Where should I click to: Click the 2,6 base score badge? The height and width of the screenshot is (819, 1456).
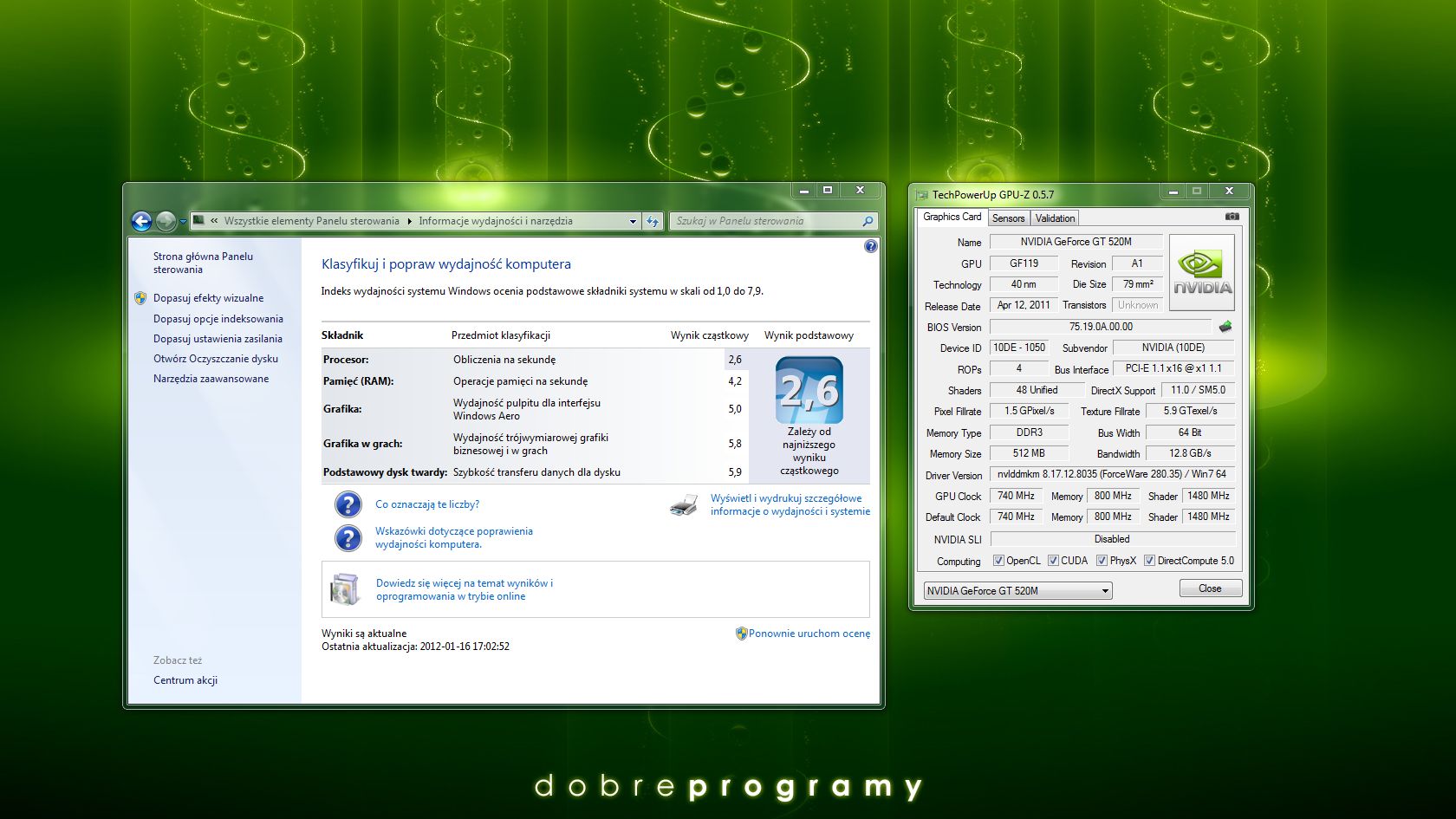tap(809, 390)
